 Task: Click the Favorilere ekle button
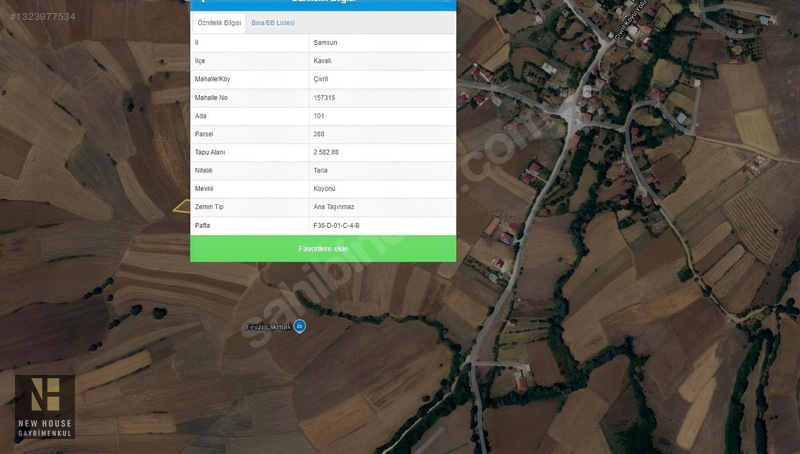(323, 248)
